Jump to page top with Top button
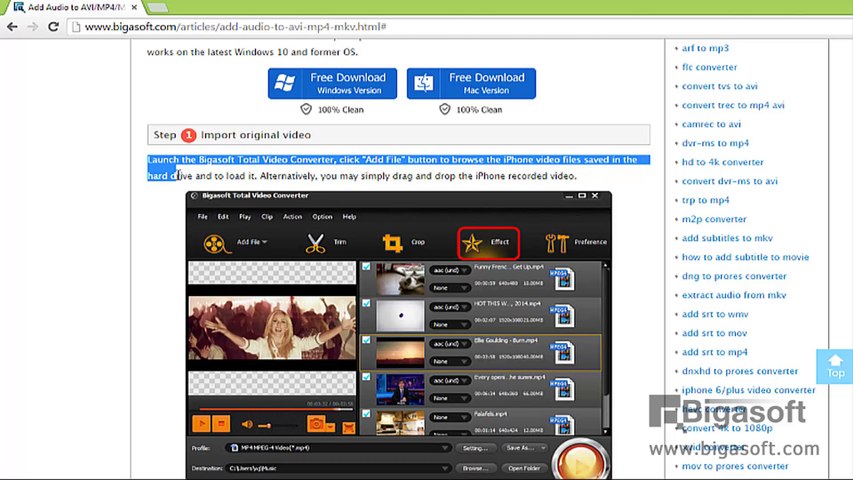This screenshot has width=853, height=480. [835, 366]
